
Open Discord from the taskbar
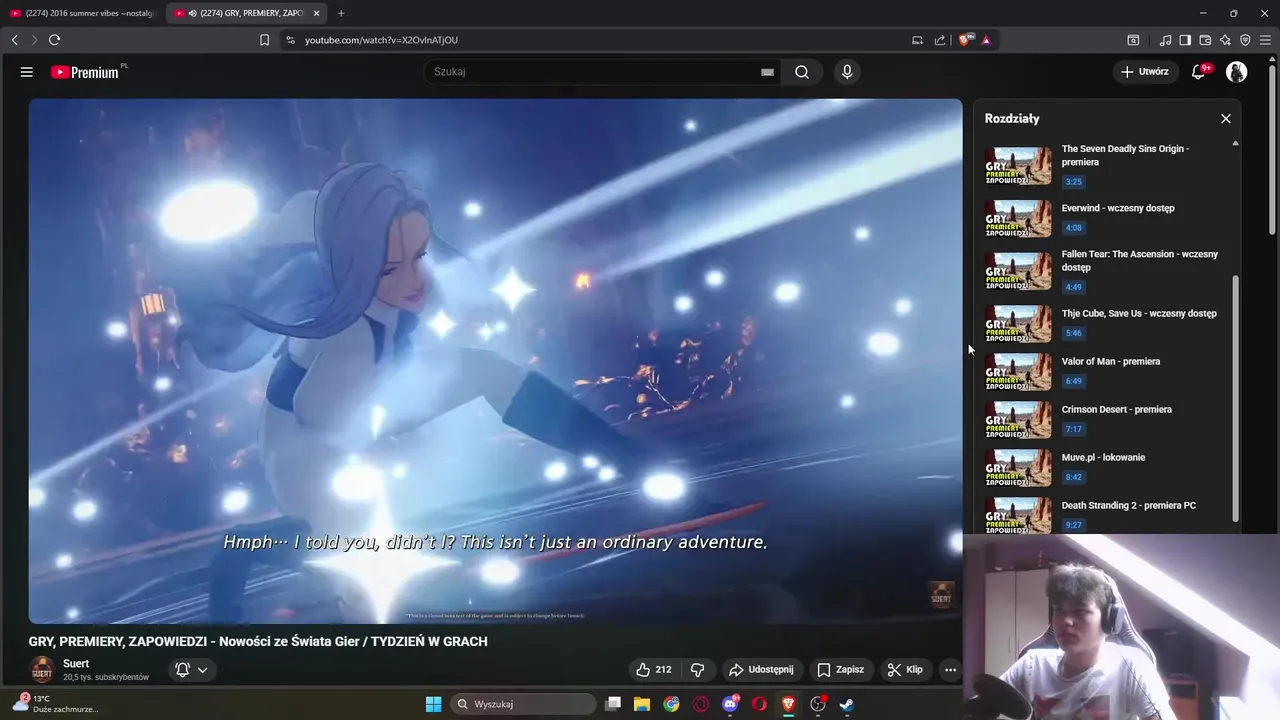coord(730,704)
